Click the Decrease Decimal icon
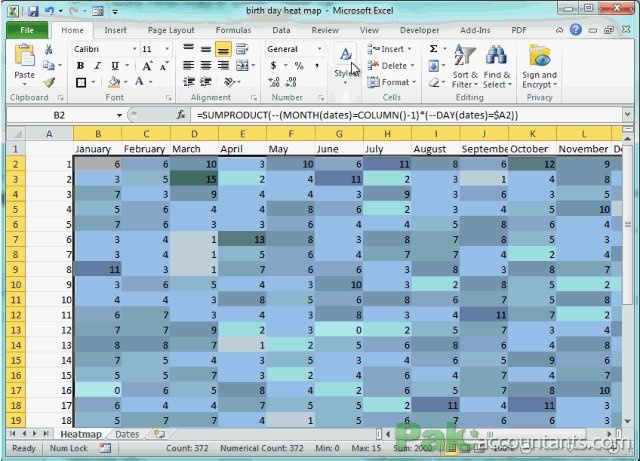The image size is (640, 461). (x=291, y=82)
